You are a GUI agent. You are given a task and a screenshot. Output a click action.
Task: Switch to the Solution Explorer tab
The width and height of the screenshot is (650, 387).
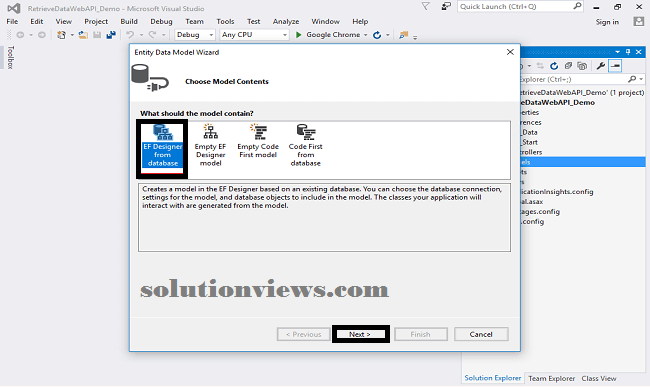(492, 378)
